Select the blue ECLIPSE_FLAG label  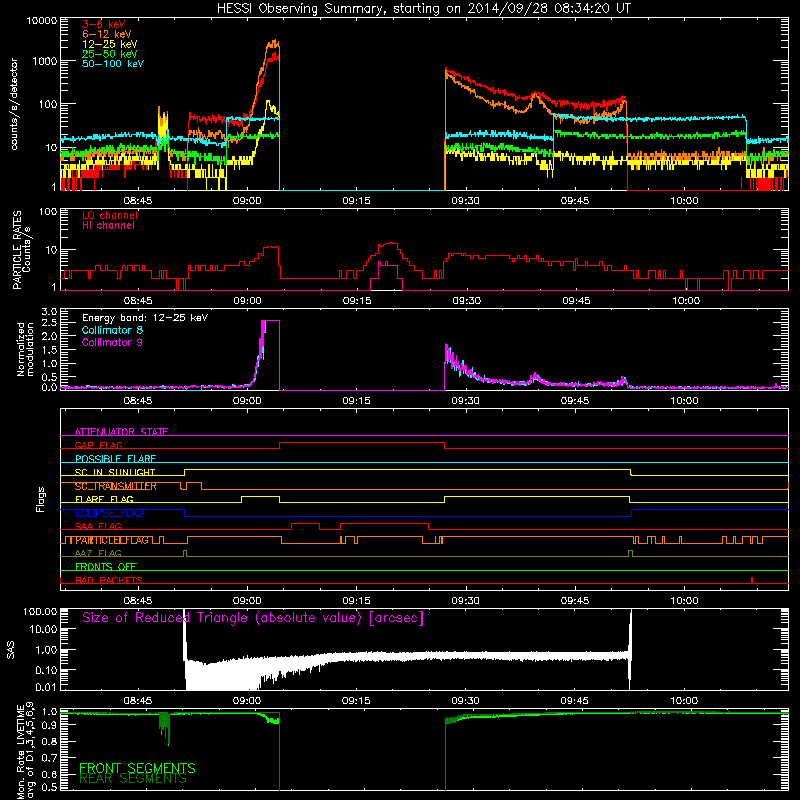[x=109, y=513]
